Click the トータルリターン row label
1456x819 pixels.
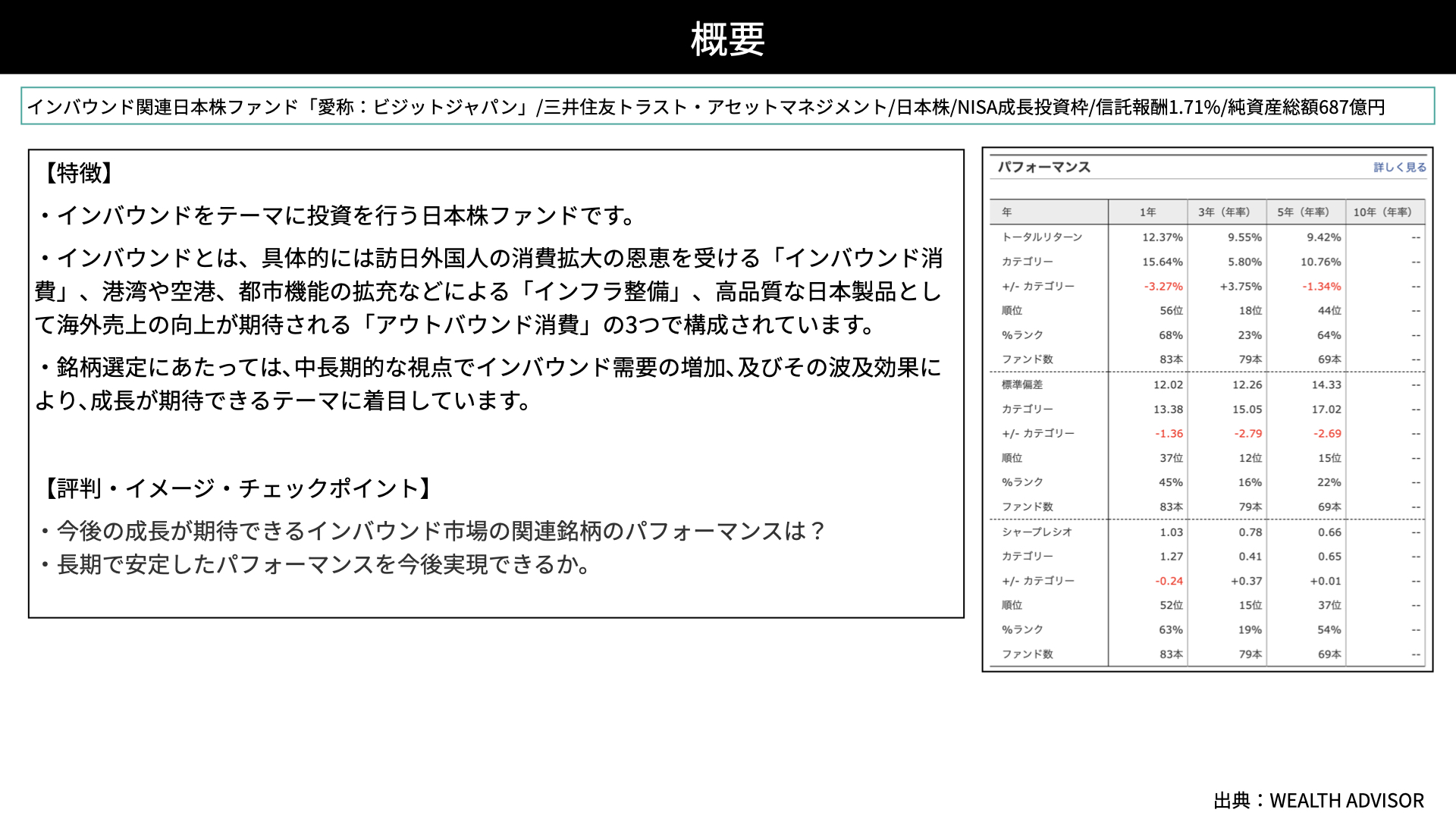[1042, 237]
